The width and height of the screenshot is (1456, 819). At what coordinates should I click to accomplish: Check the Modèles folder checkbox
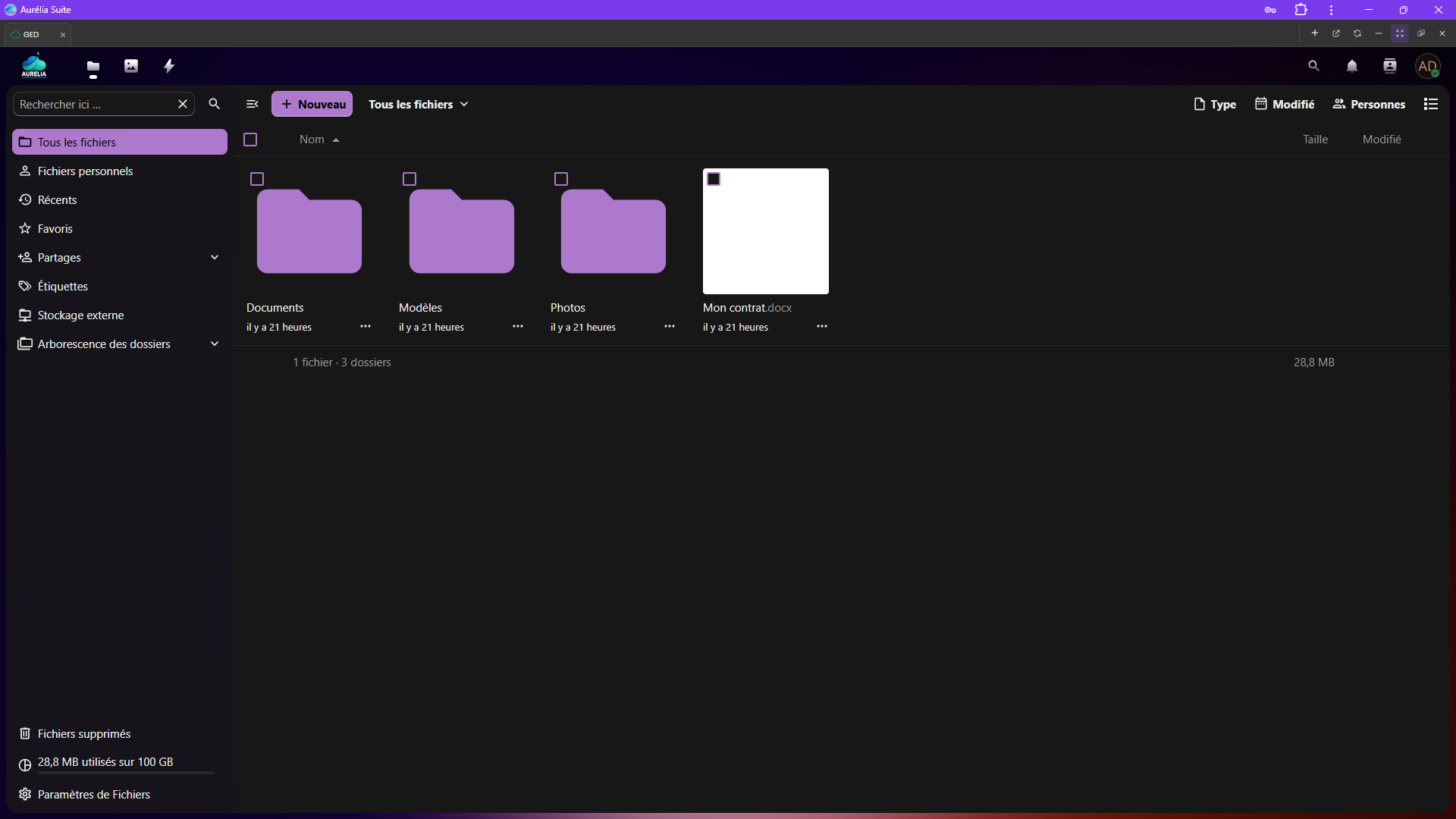coord(409,179)
